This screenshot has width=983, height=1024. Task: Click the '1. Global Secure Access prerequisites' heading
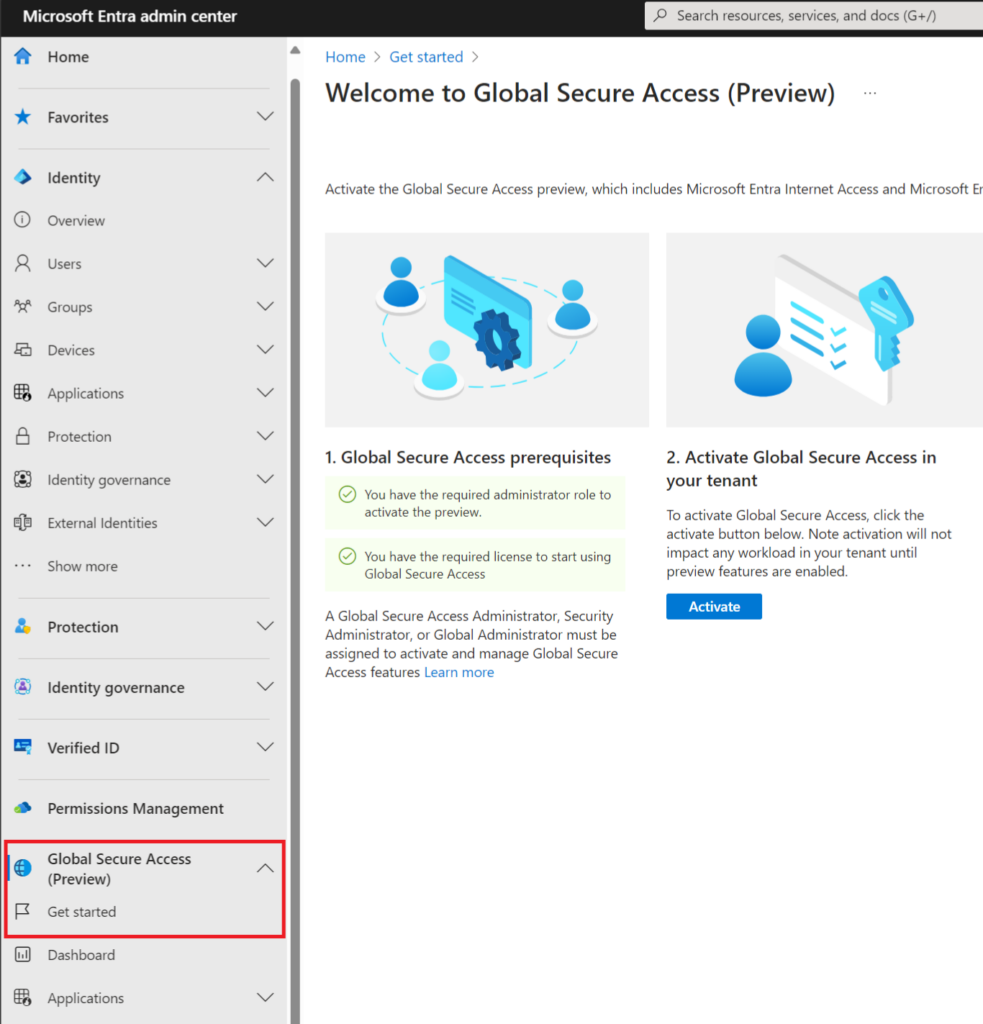[468, 457]
